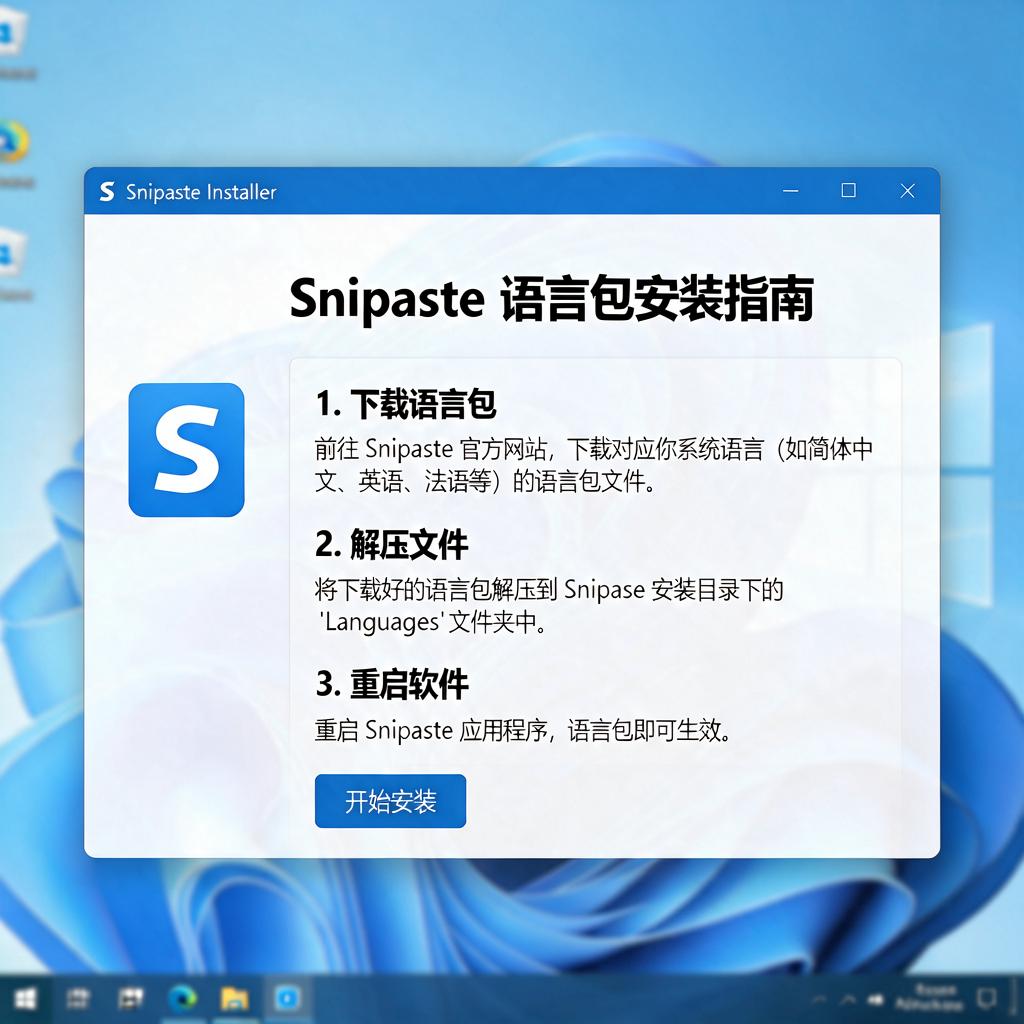Image resolution: width=1024 pixels, height=1024 pixels.
Task: Open the notification center icon
Action: [985, 998]
